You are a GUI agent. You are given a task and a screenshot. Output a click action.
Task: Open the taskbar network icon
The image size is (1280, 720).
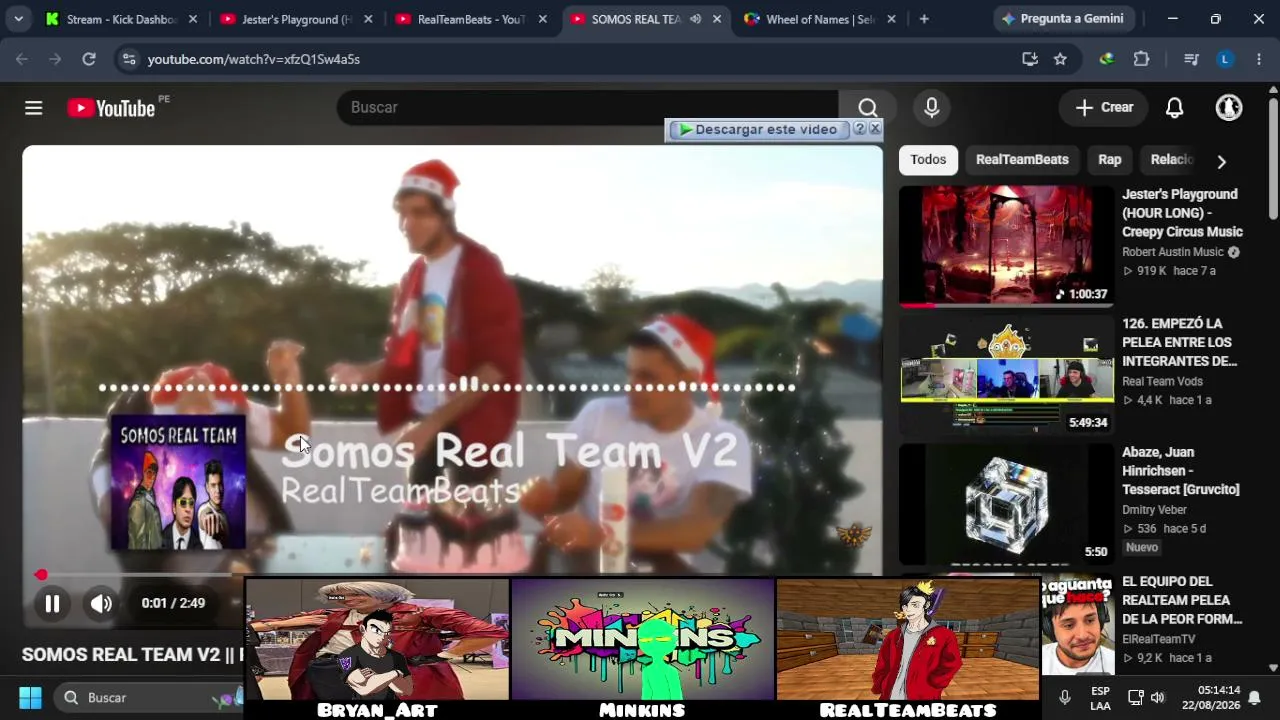point(1136,698)
